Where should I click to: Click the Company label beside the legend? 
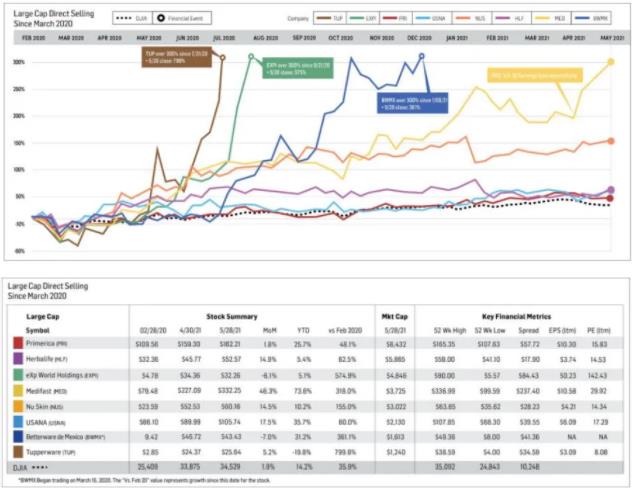pyautogui.click(x=298, y=19)
